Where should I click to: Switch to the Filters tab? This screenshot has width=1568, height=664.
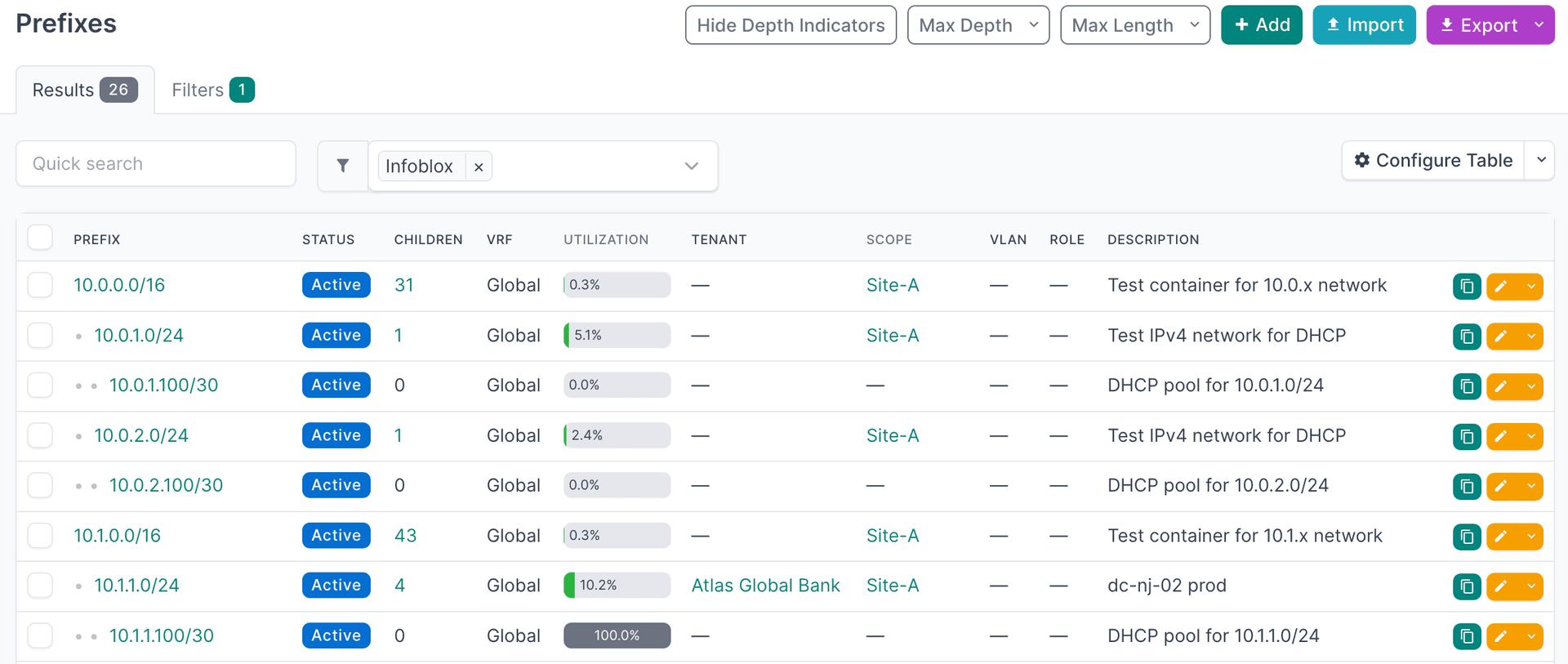[x=213, y=90]
